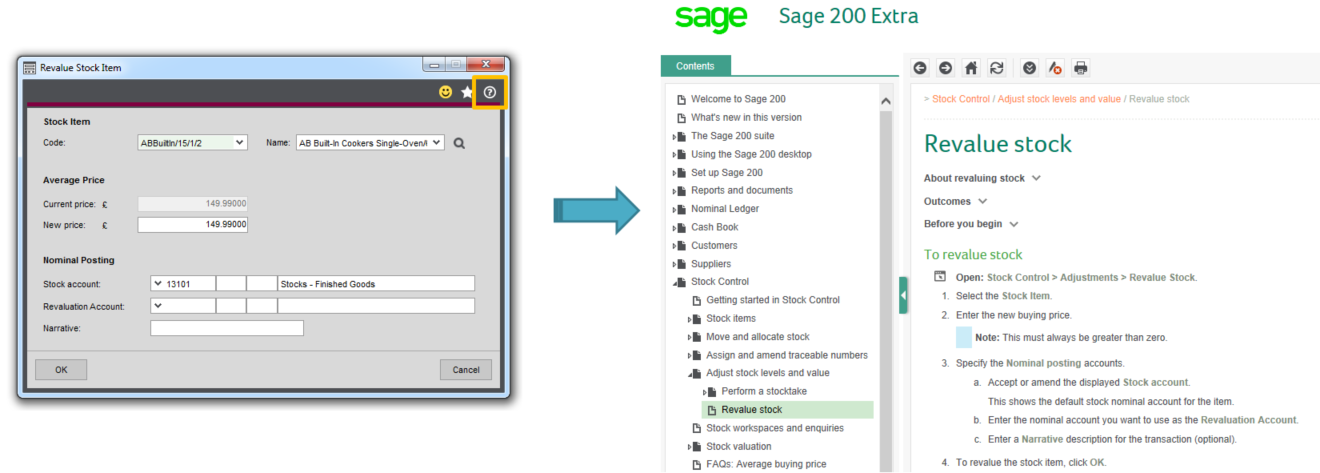Open Stock valuation topic
This screenshot has height=473, width=1320.
point(739,446)
